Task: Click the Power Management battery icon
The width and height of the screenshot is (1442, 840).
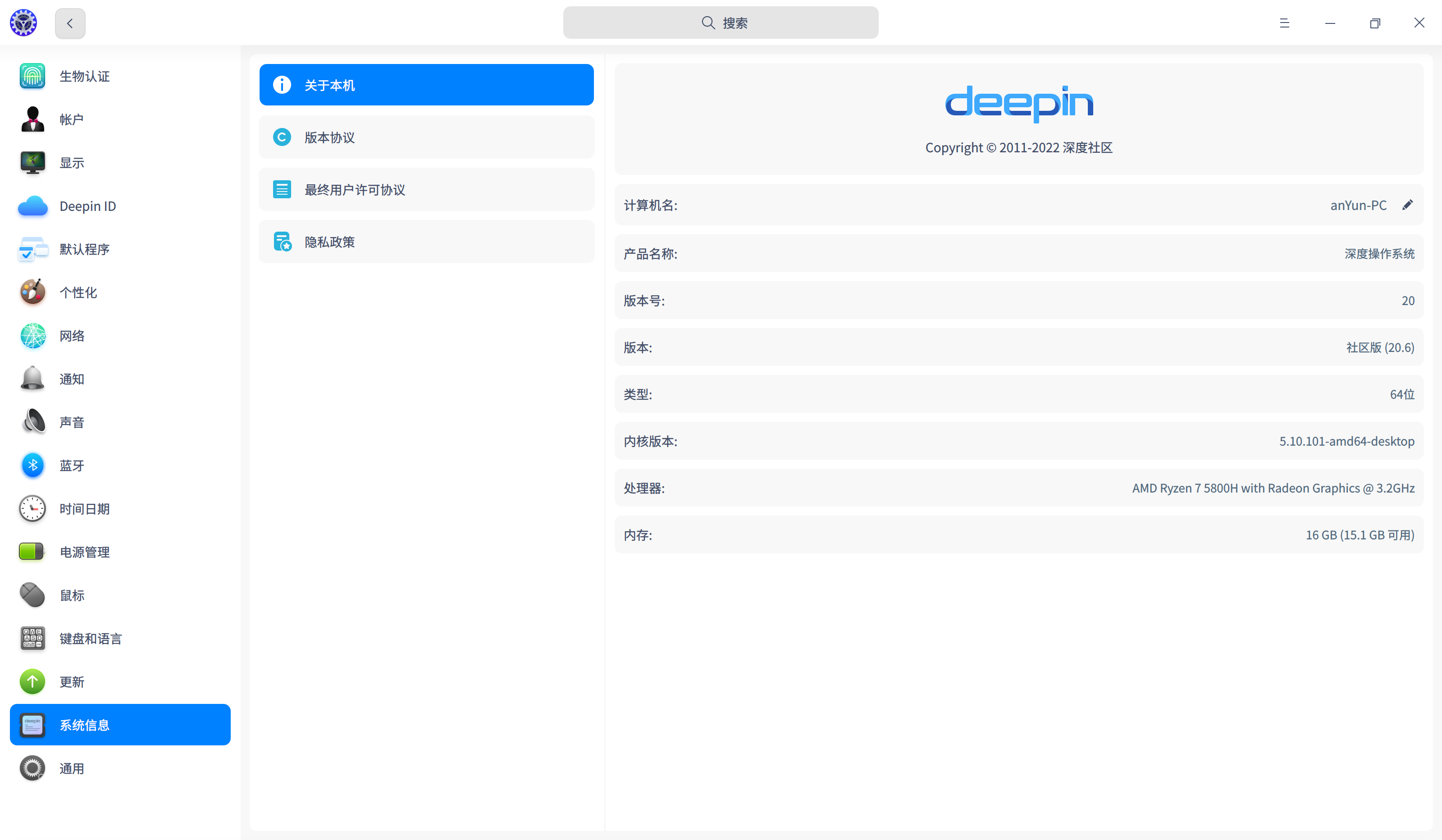Action: [x=32, y=552]
